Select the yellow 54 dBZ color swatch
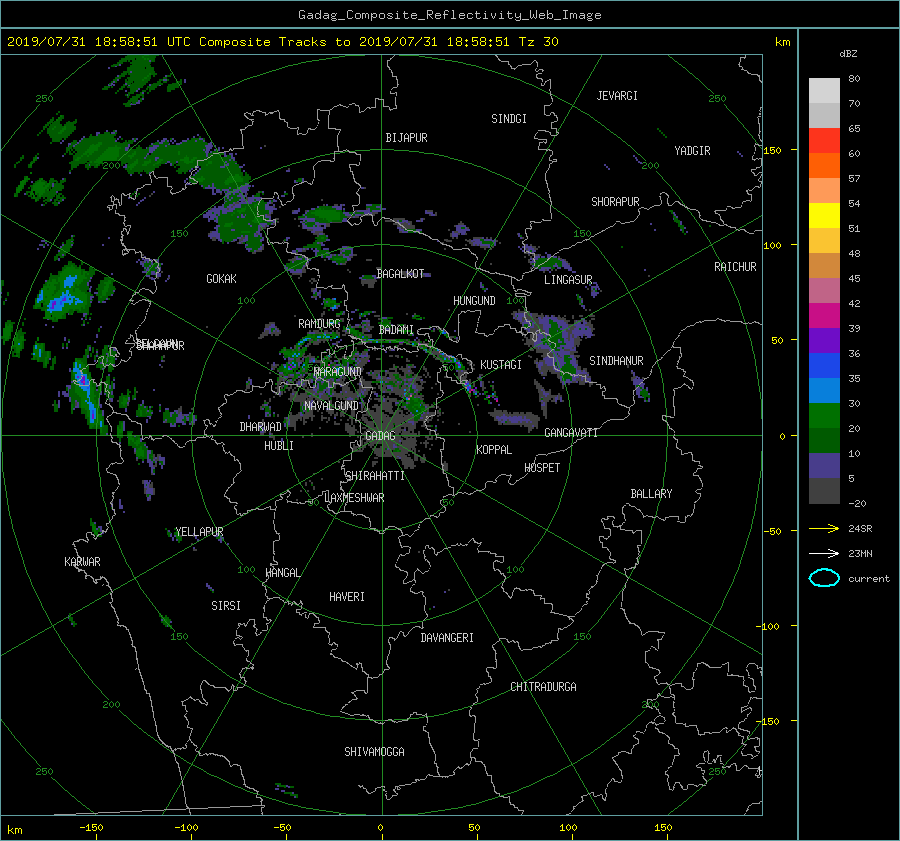This screenshot has height=841, width=900. [x=824, y=215]
